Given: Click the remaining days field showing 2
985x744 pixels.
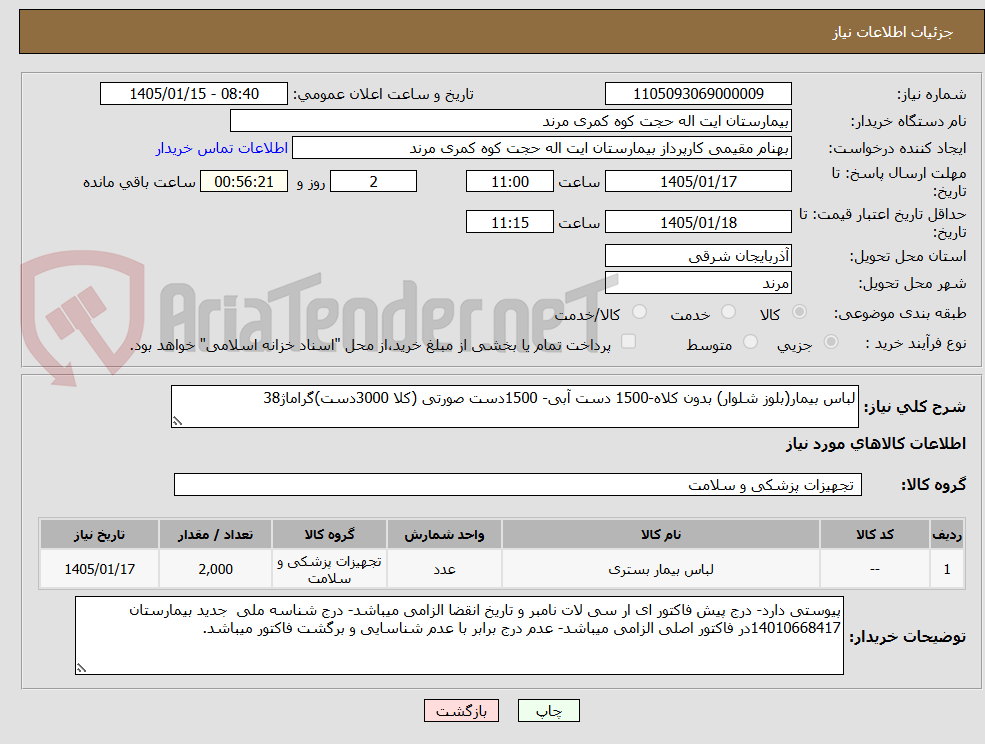Looking at the screenshot, I should pyautogui.click(x=373, y=182).
